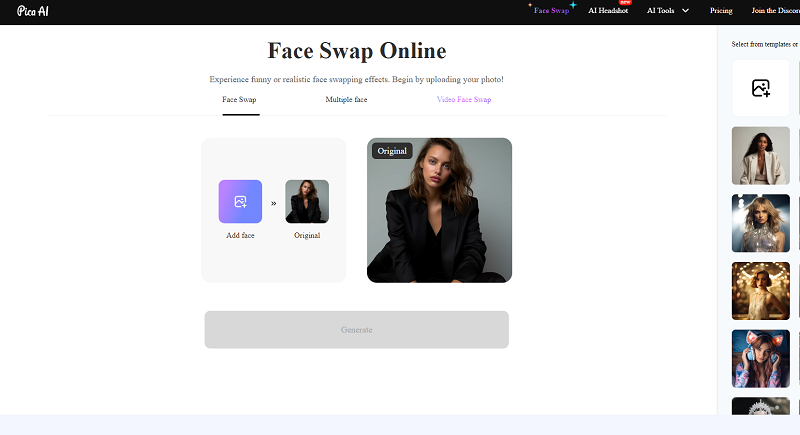
Task: Open the Face Swap nav link
Action: click(551, 11)
